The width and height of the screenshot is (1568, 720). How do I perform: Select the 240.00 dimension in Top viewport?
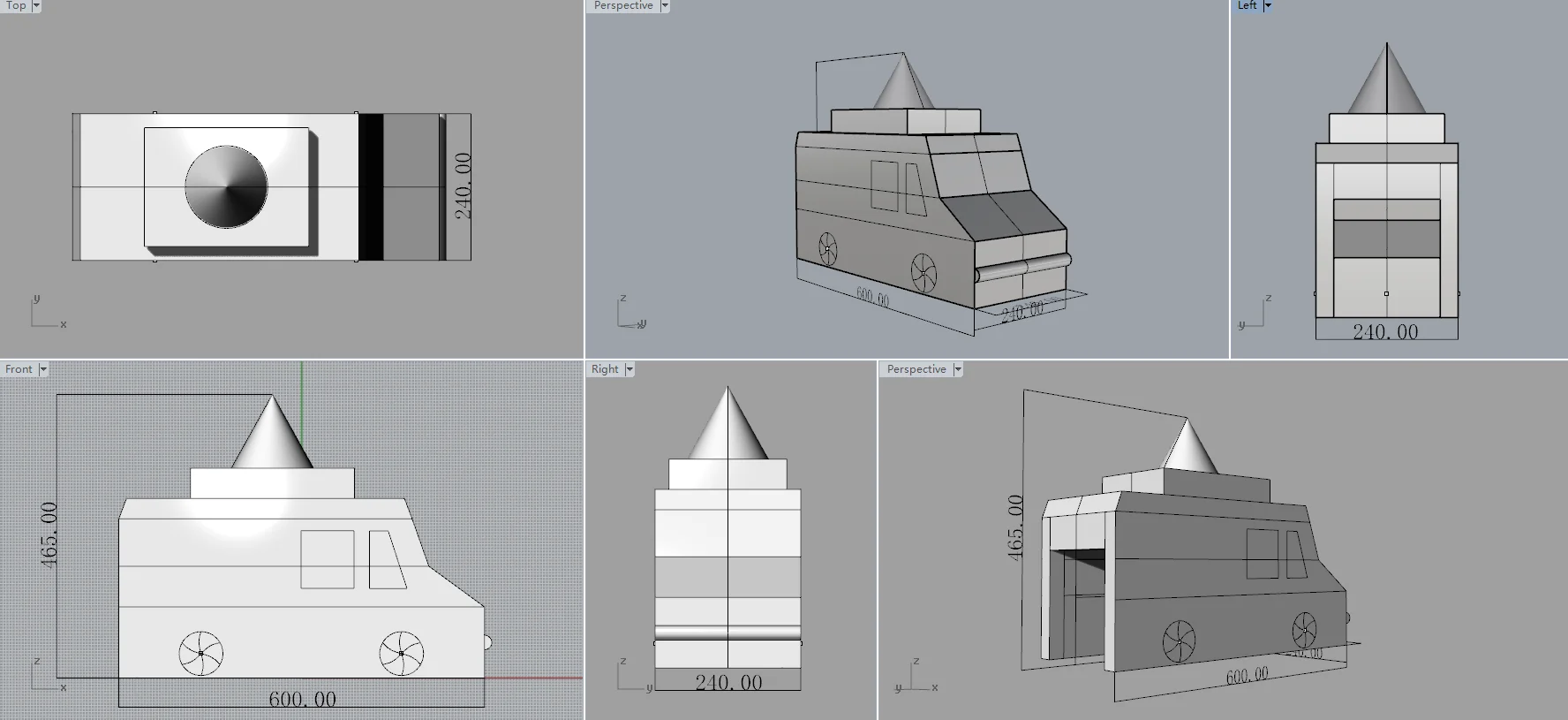pyautogui.click(x=463, y=186)
